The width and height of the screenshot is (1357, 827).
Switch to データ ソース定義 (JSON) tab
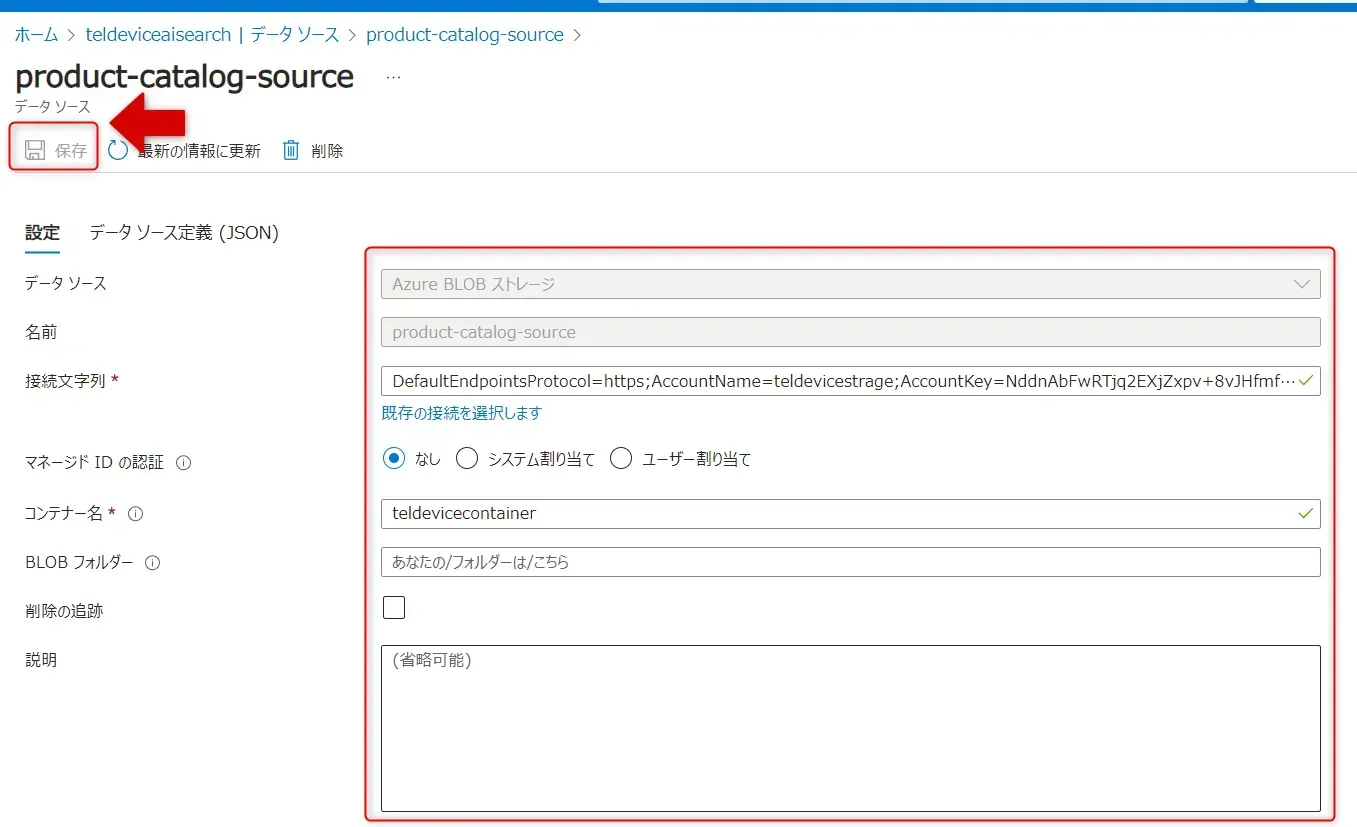184,233
